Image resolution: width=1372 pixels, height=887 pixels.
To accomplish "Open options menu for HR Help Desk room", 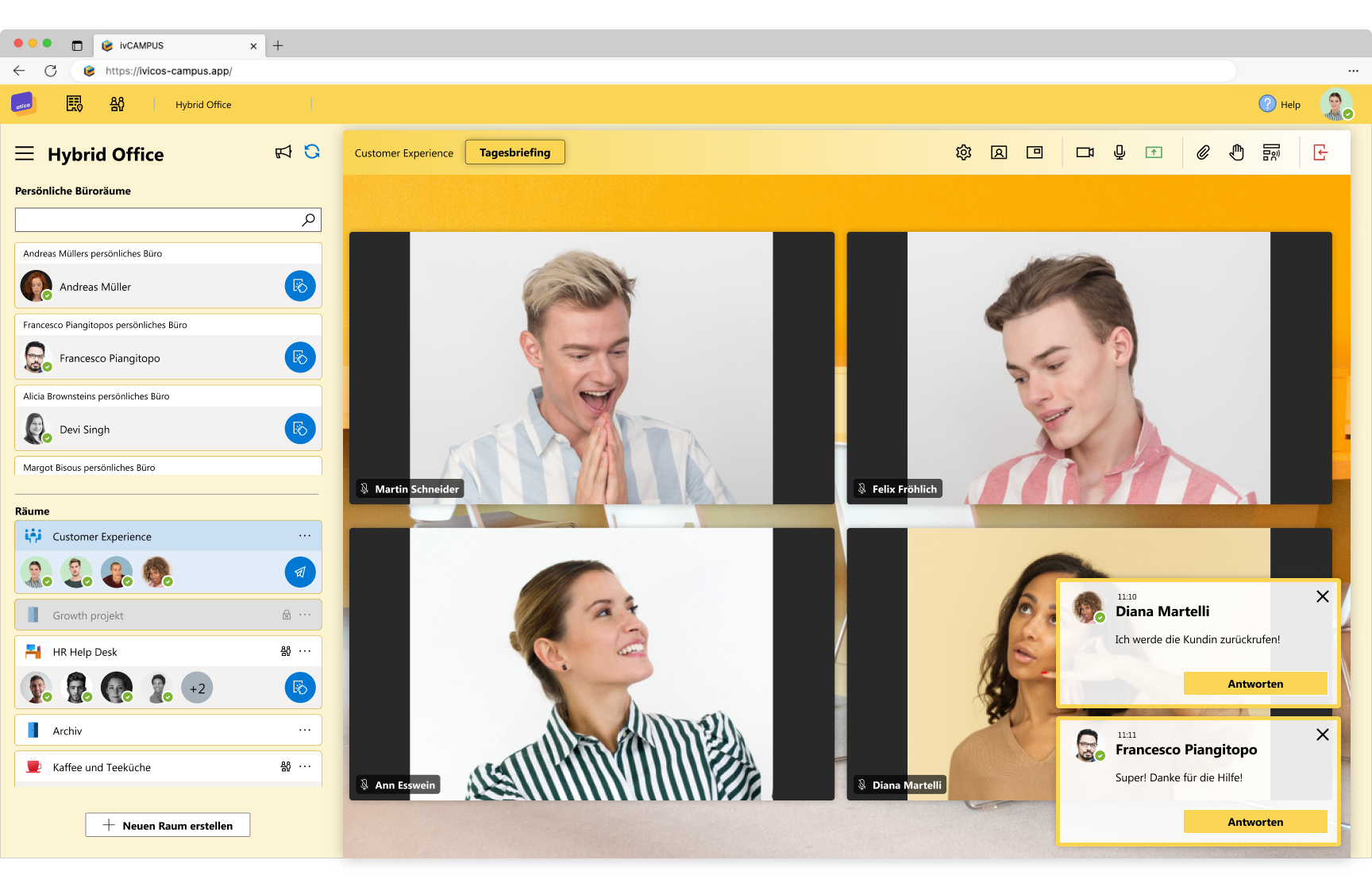I will coord(305,650).
